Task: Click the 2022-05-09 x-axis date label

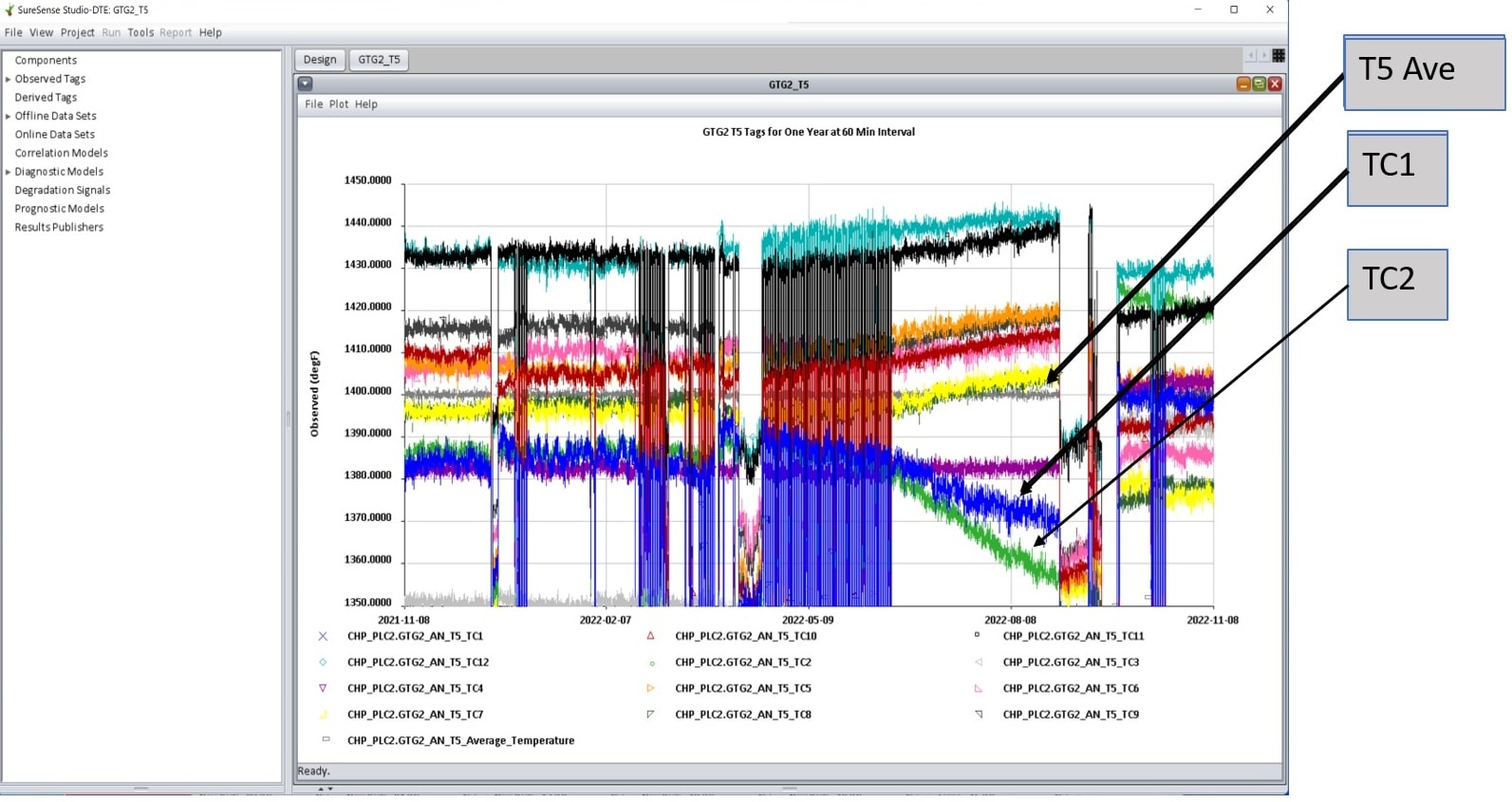Action: [807, 620]
